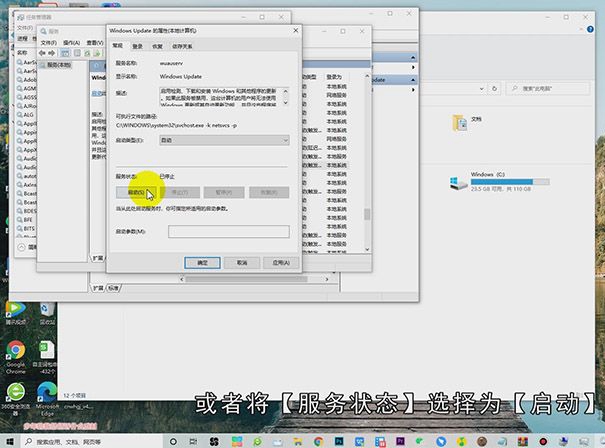Click the File Explorer refresh button
Viewport: 605px width, 448px height.
494,88
